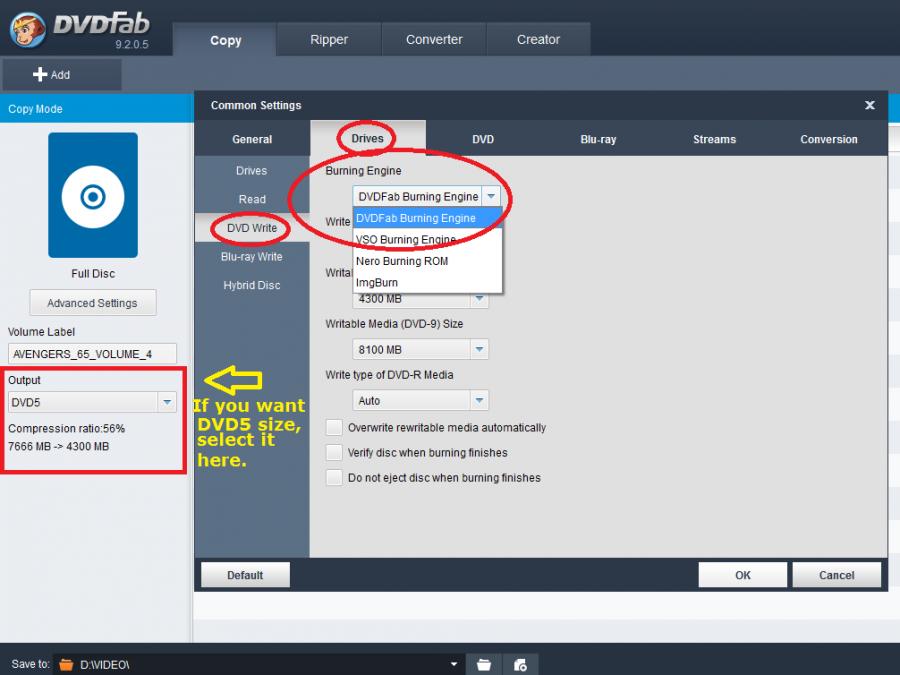Enable Overwrite rewritable media automatically
900x675 pixels.
click(334, 428)
